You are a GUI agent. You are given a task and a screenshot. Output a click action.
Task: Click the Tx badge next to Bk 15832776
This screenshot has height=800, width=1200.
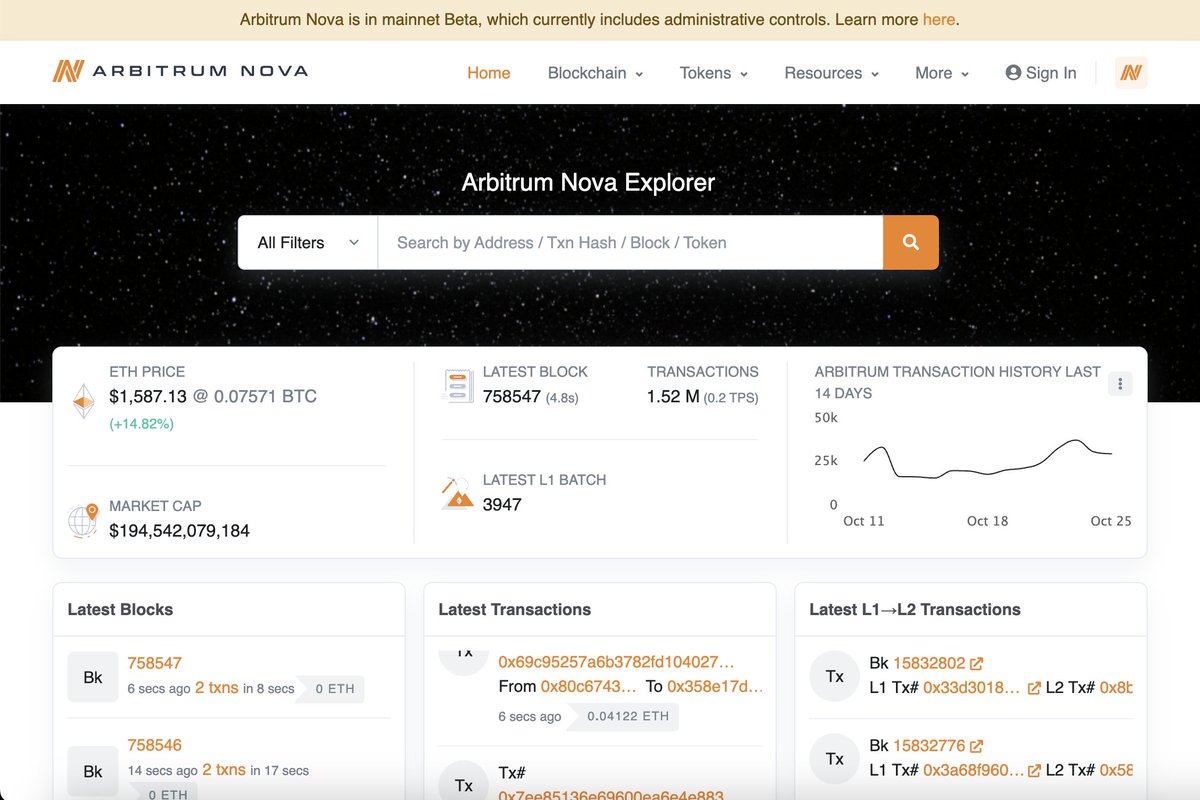click(x=835, y=759)
